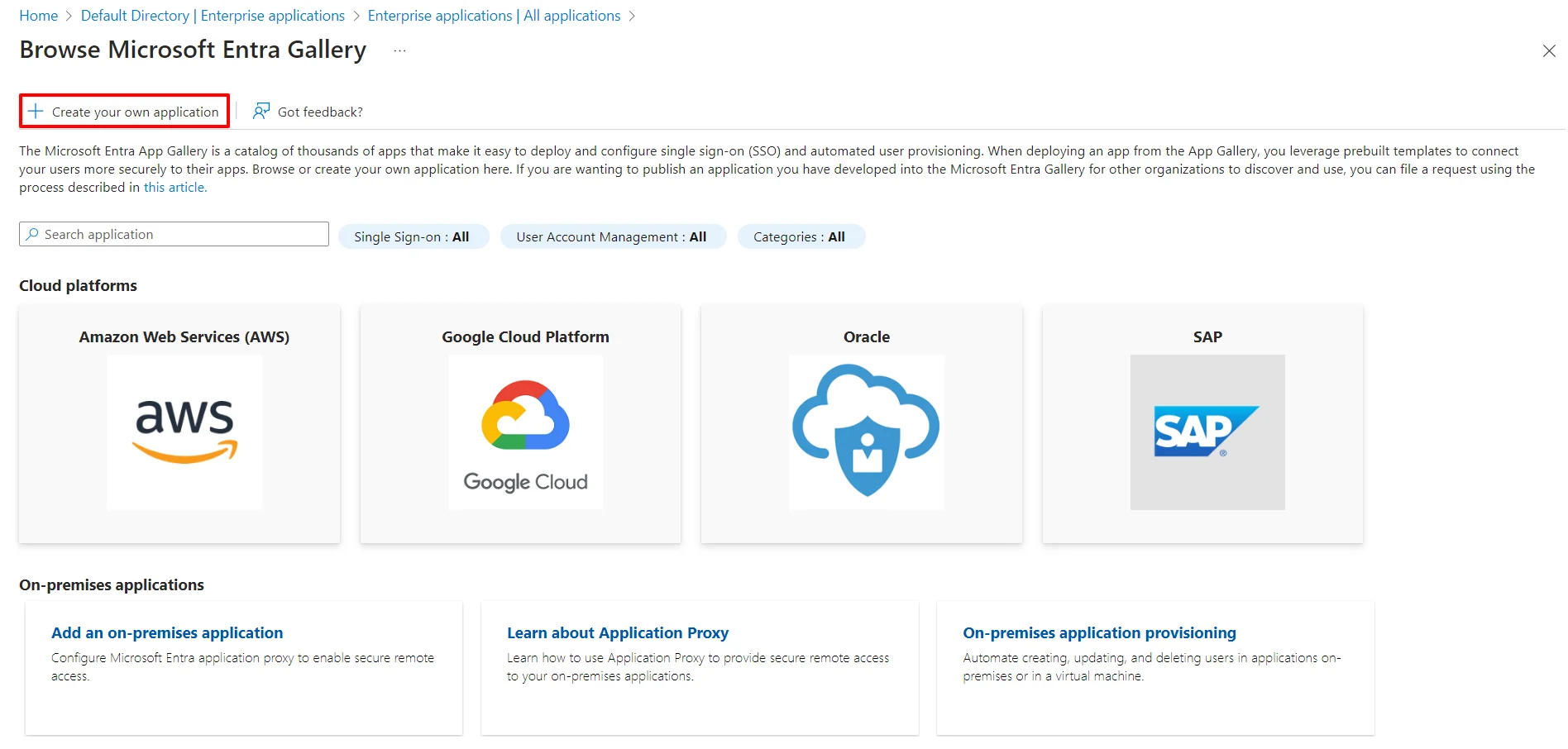The height and width of the screenshot is (749, 1568).
Task: Click the plus icon beside Create your own application
Action: (x=36, y=110)
